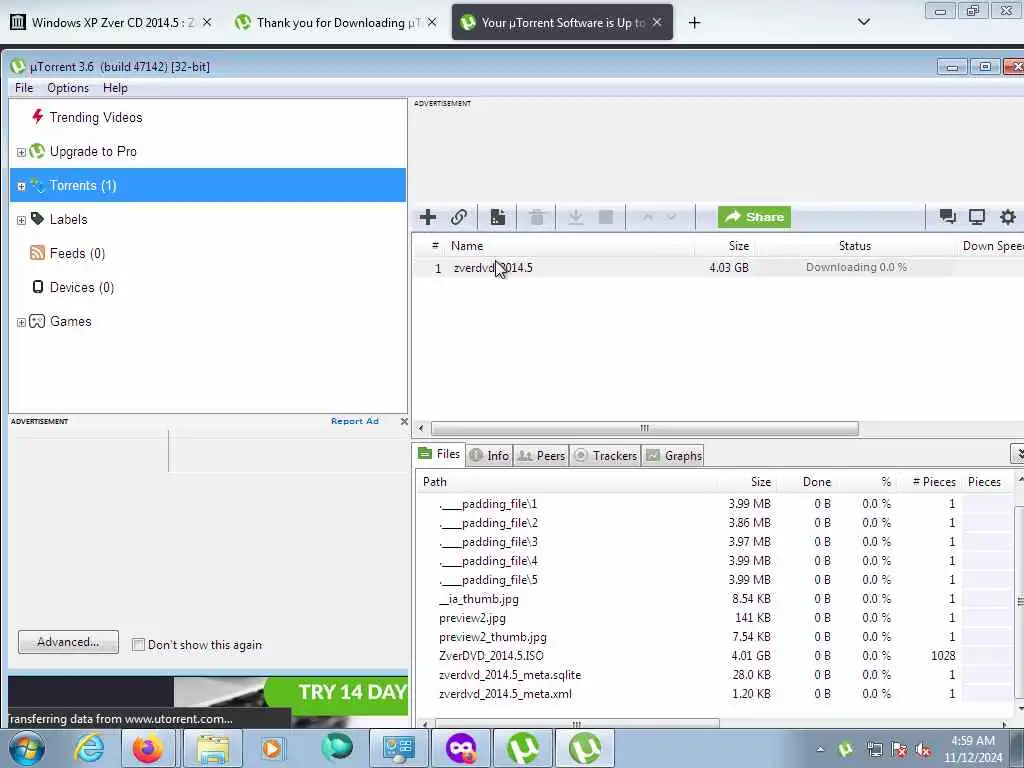Viewport: 1024px width, 768px height.
Task: Sort files by Path column
Action: [x=435, y=482]
